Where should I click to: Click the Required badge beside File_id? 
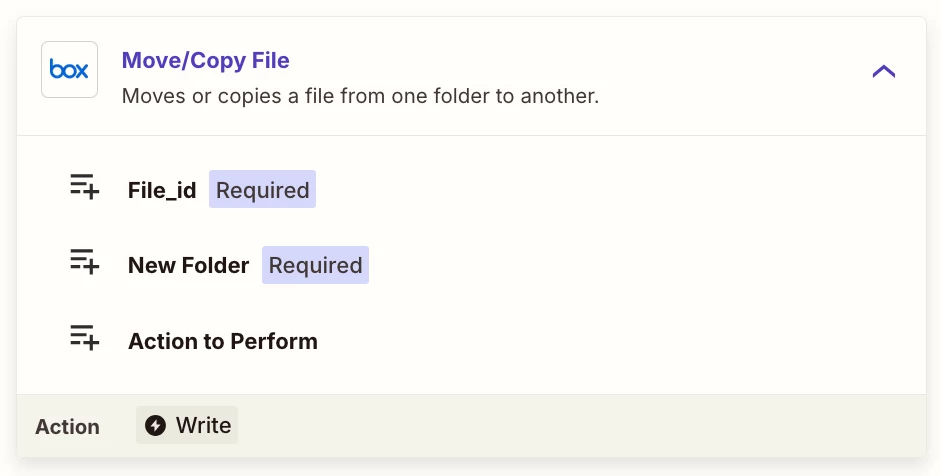point(262,190)
